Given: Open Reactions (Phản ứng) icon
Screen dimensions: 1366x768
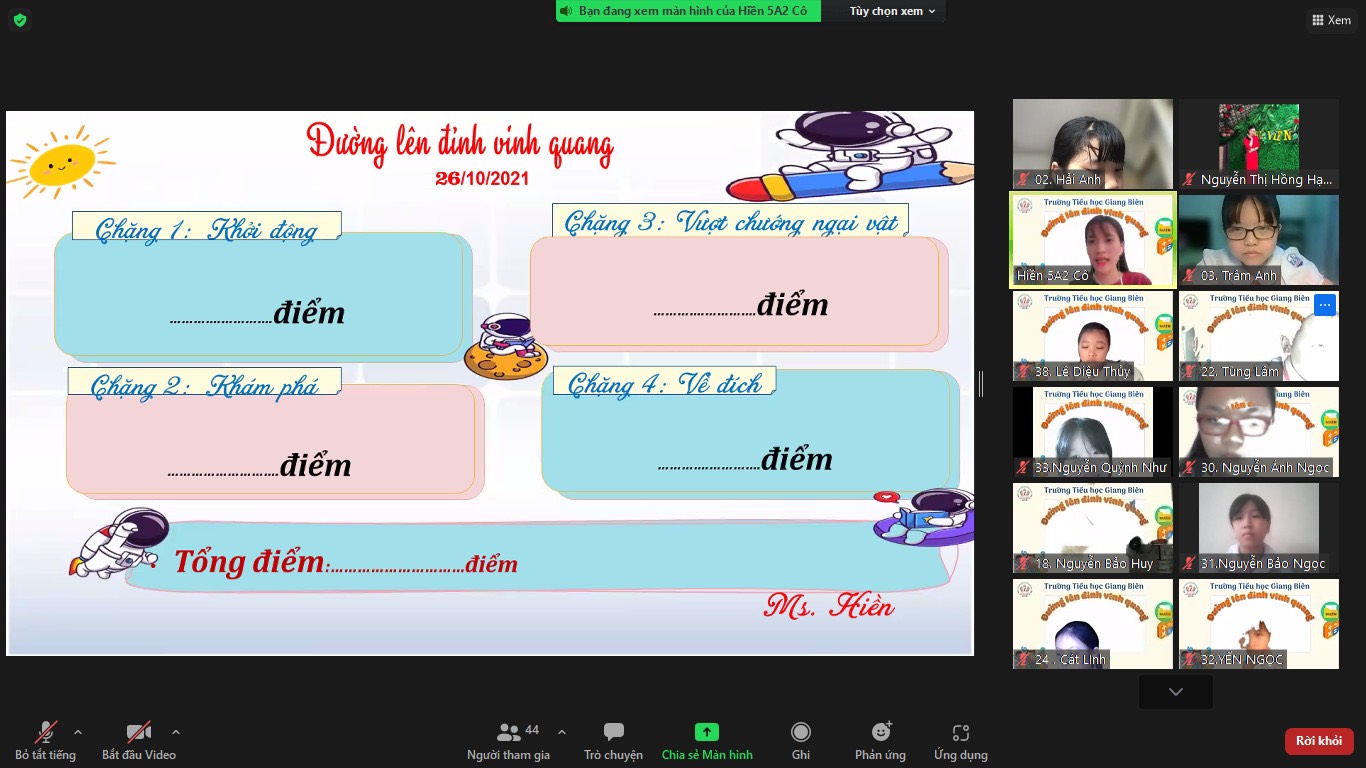Looking at the screenshot, I should pos(880,733).
